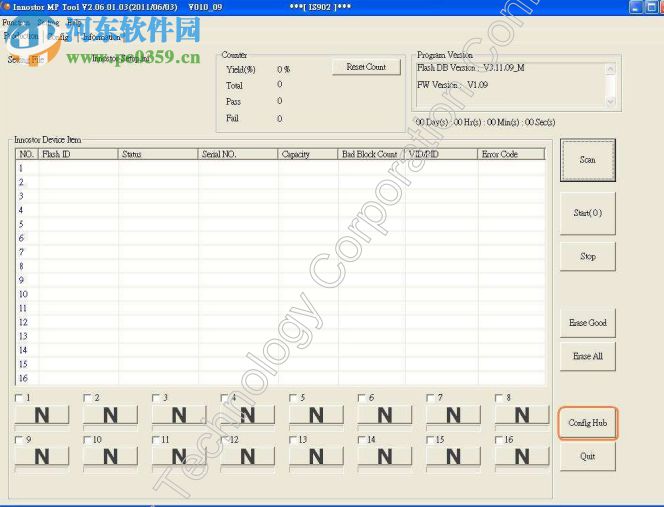Open the Function menu
The height and width of the screenshot is (507, 664).
click(x=16, y=22)
